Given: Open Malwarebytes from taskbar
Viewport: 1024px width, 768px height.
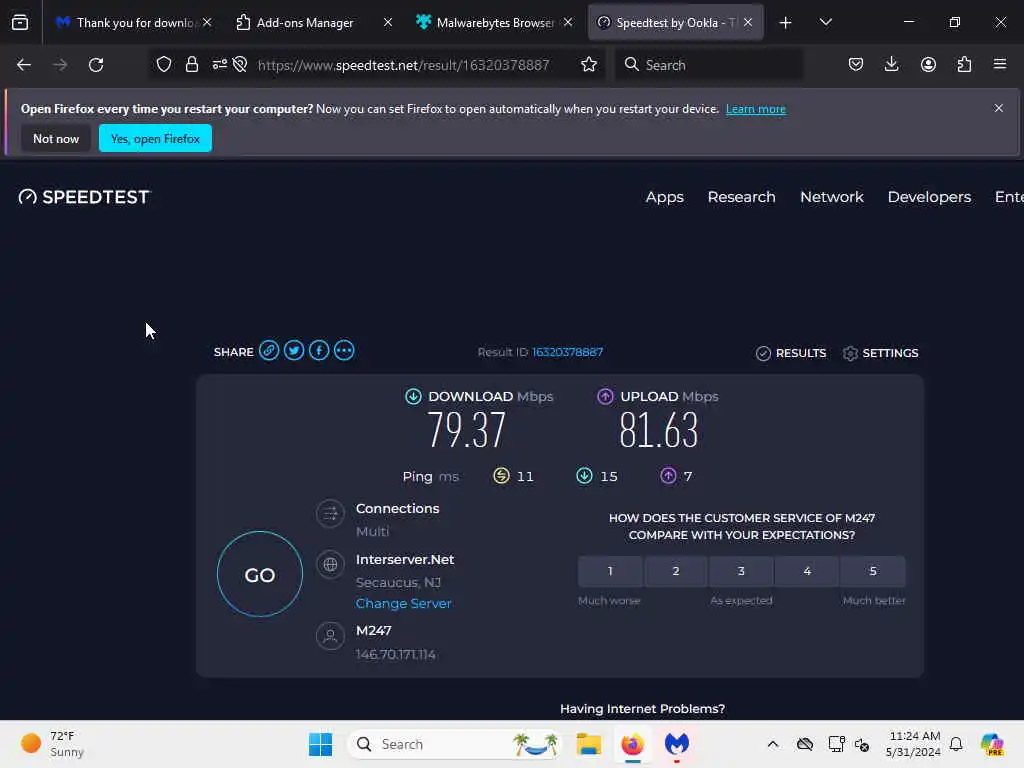Looking at the screenshot, I should [x=677, y=744].
